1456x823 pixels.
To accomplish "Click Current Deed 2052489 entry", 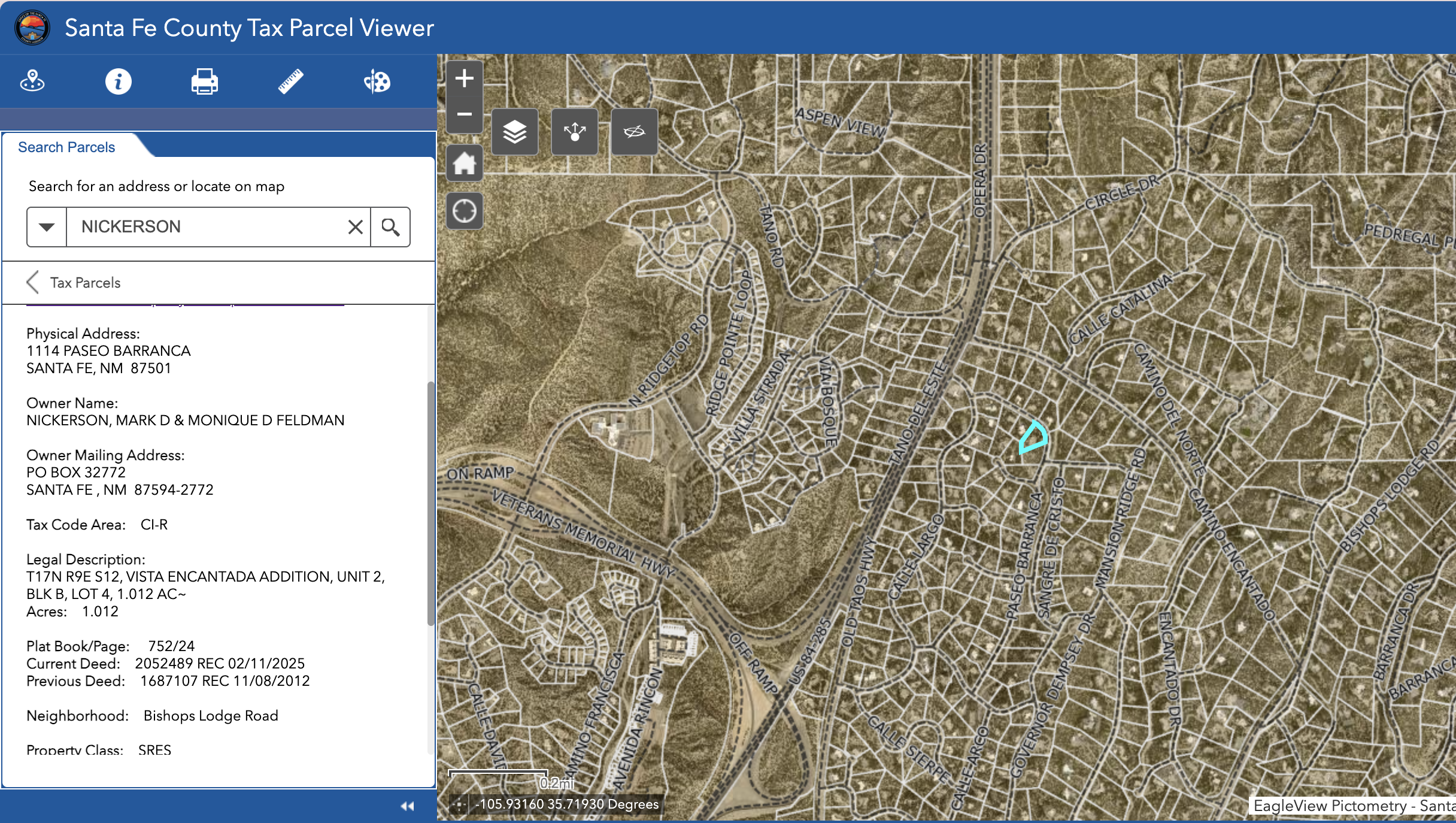I will pos(220,664).
